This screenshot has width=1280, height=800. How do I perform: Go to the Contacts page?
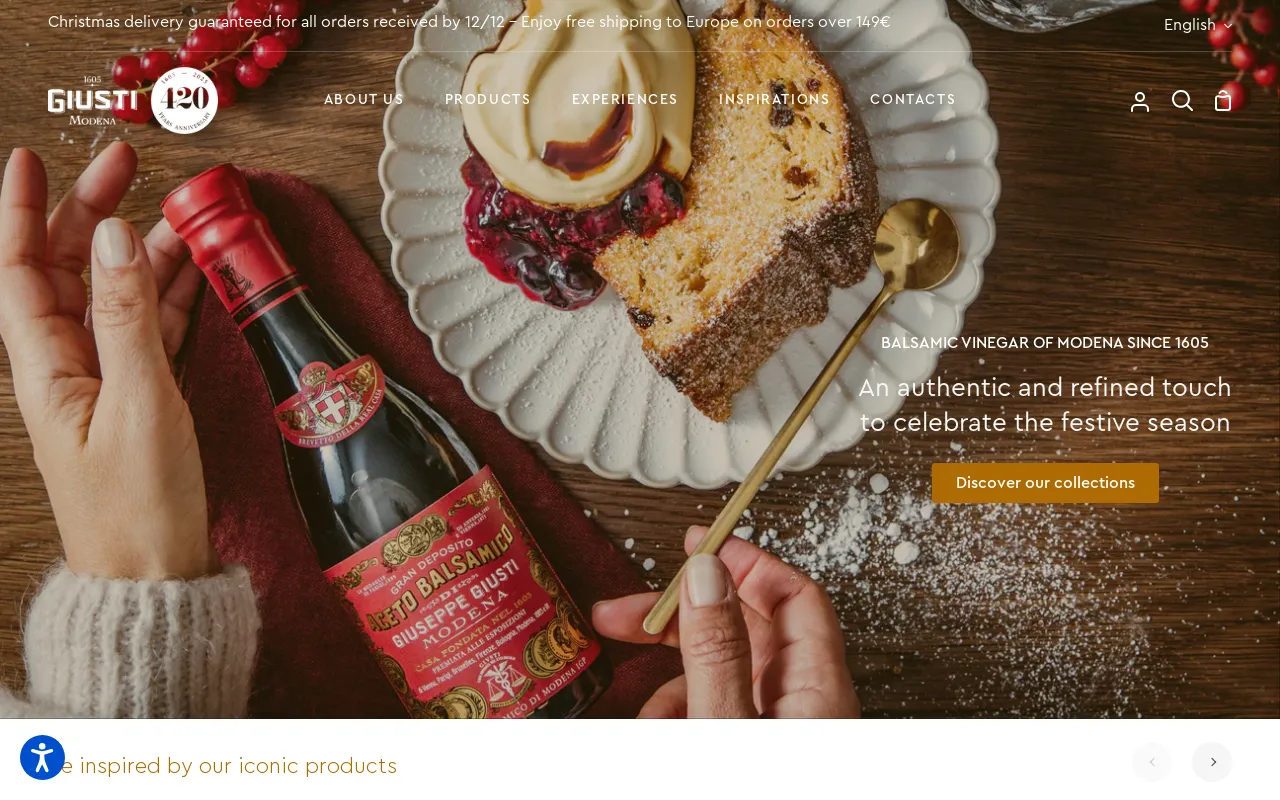(913, 100)
